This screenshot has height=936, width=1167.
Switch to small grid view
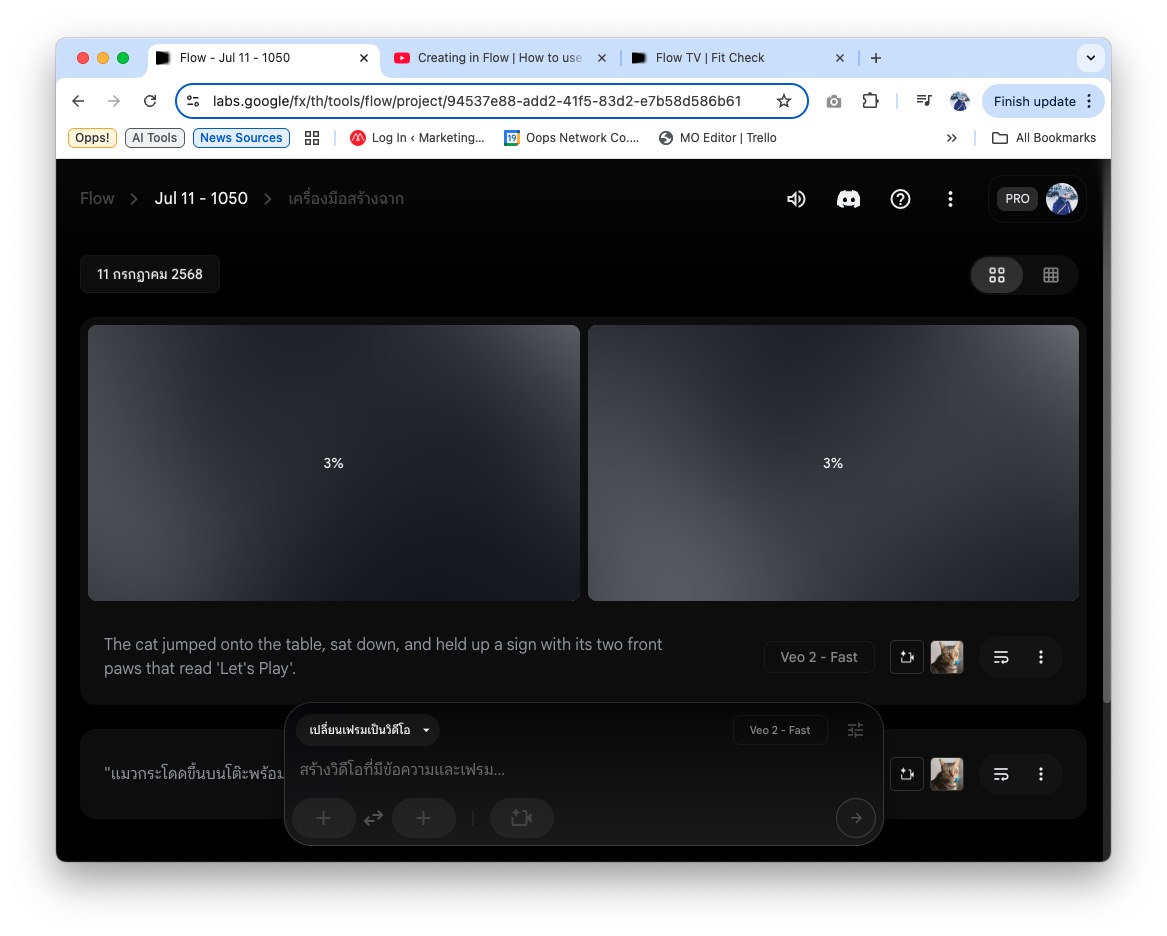coord(1051,275)
